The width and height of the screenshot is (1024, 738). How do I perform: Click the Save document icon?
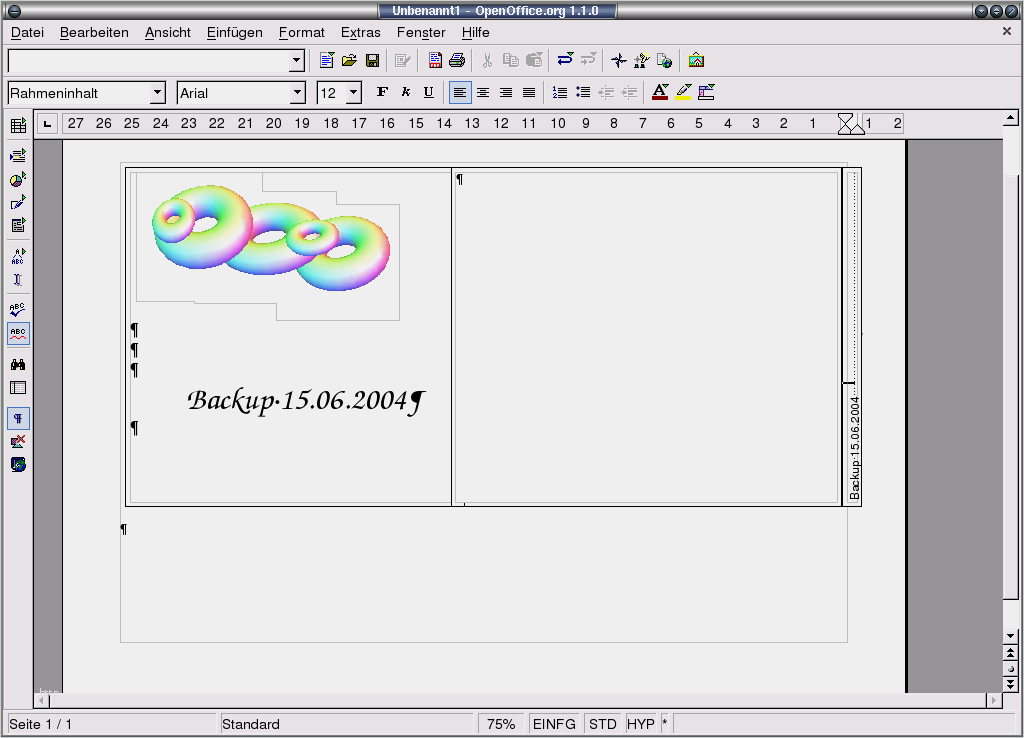tap(372, 61)
